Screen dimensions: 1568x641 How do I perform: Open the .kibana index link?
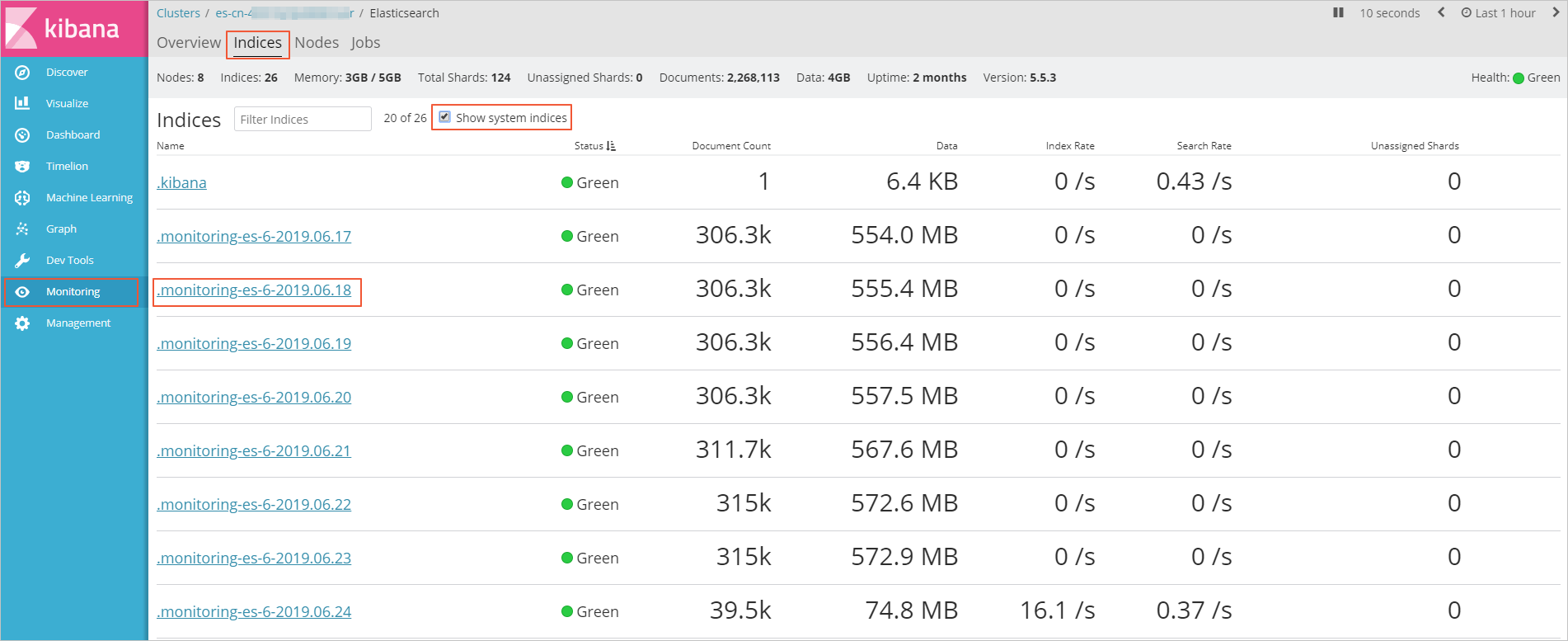coord(181,182)
